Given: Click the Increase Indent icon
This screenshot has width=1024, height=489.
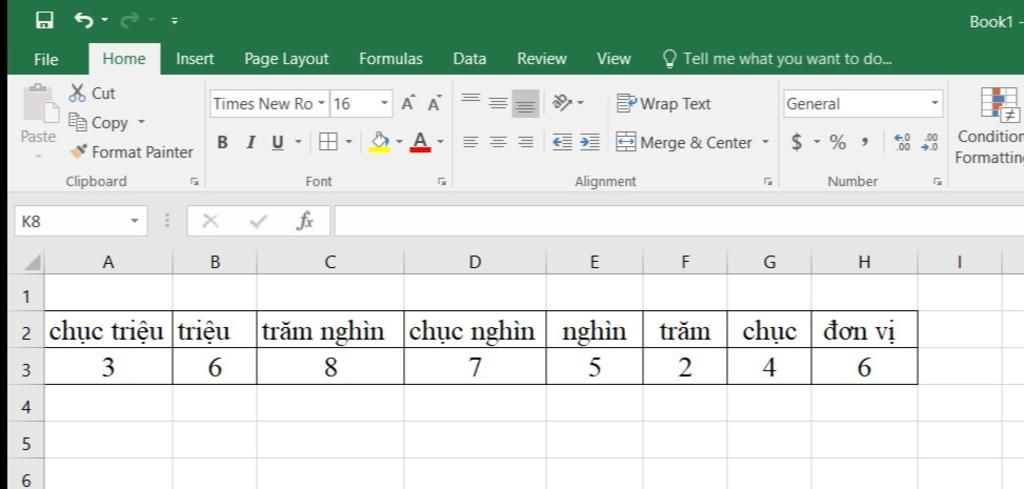Looking at the screenshot, I should 590,143.
